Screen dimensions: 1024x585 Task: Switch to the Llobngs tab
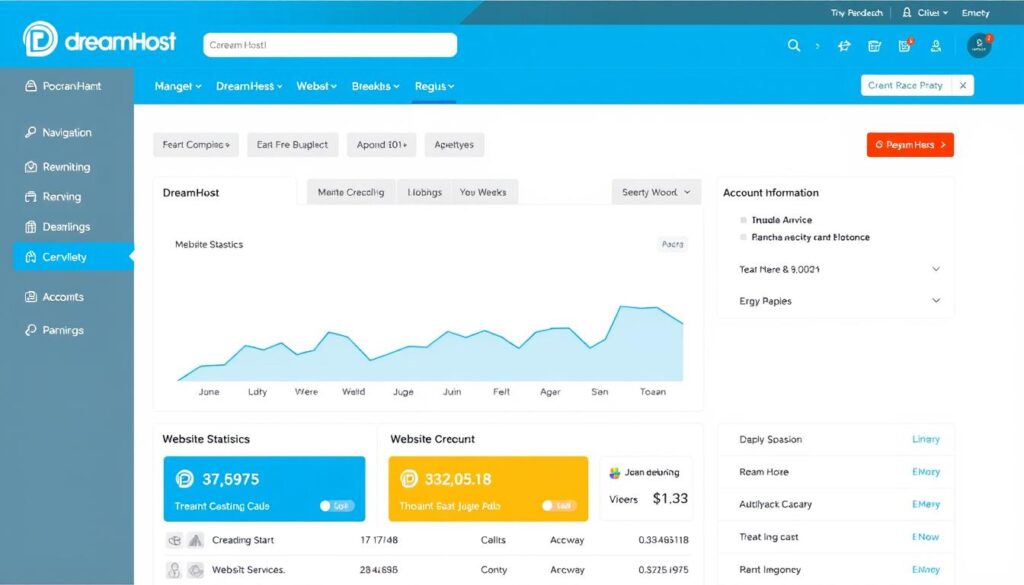[424, 192]
